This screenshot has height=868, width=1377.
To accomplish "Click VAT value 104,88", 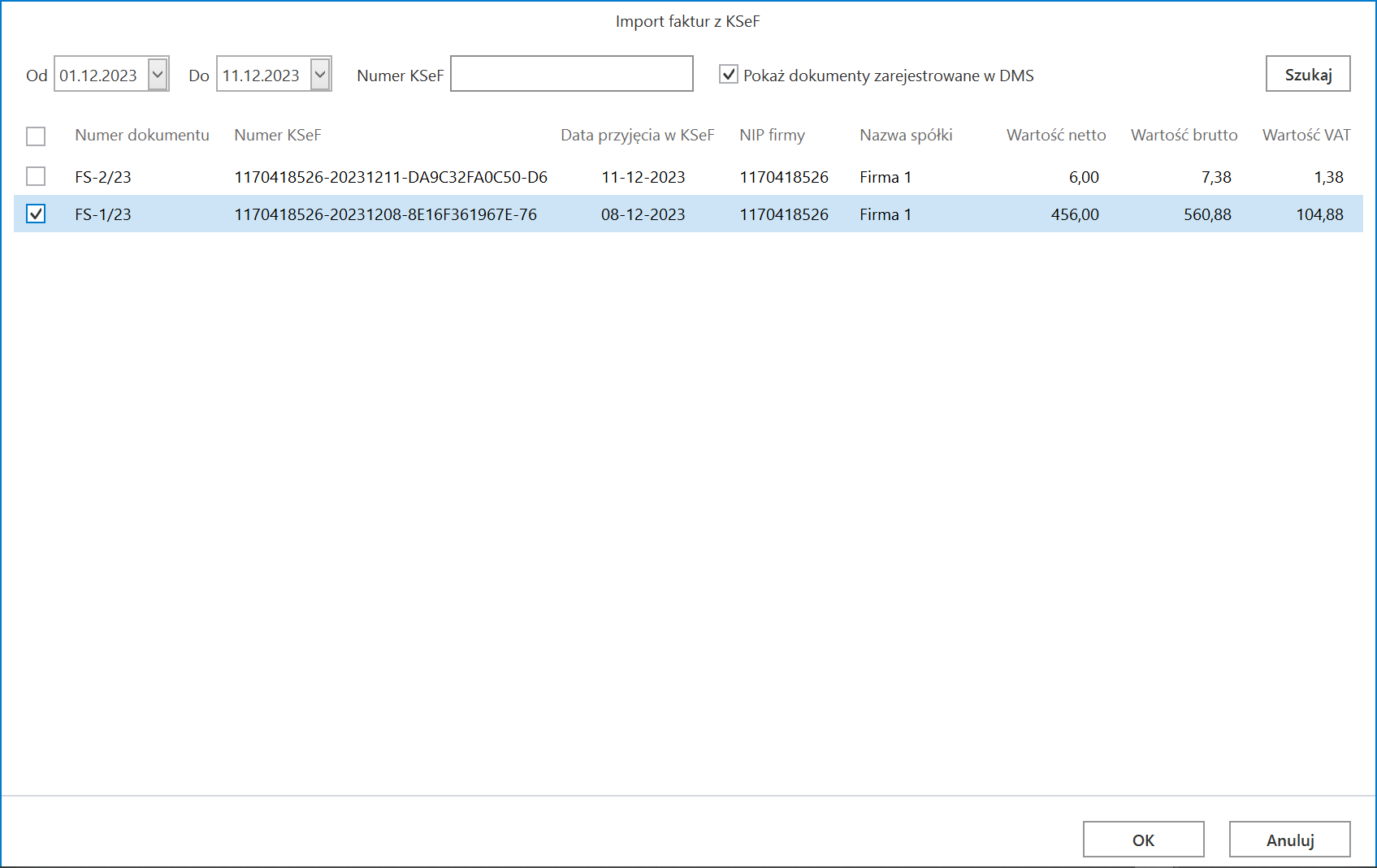I will [x=1320, y=214].
